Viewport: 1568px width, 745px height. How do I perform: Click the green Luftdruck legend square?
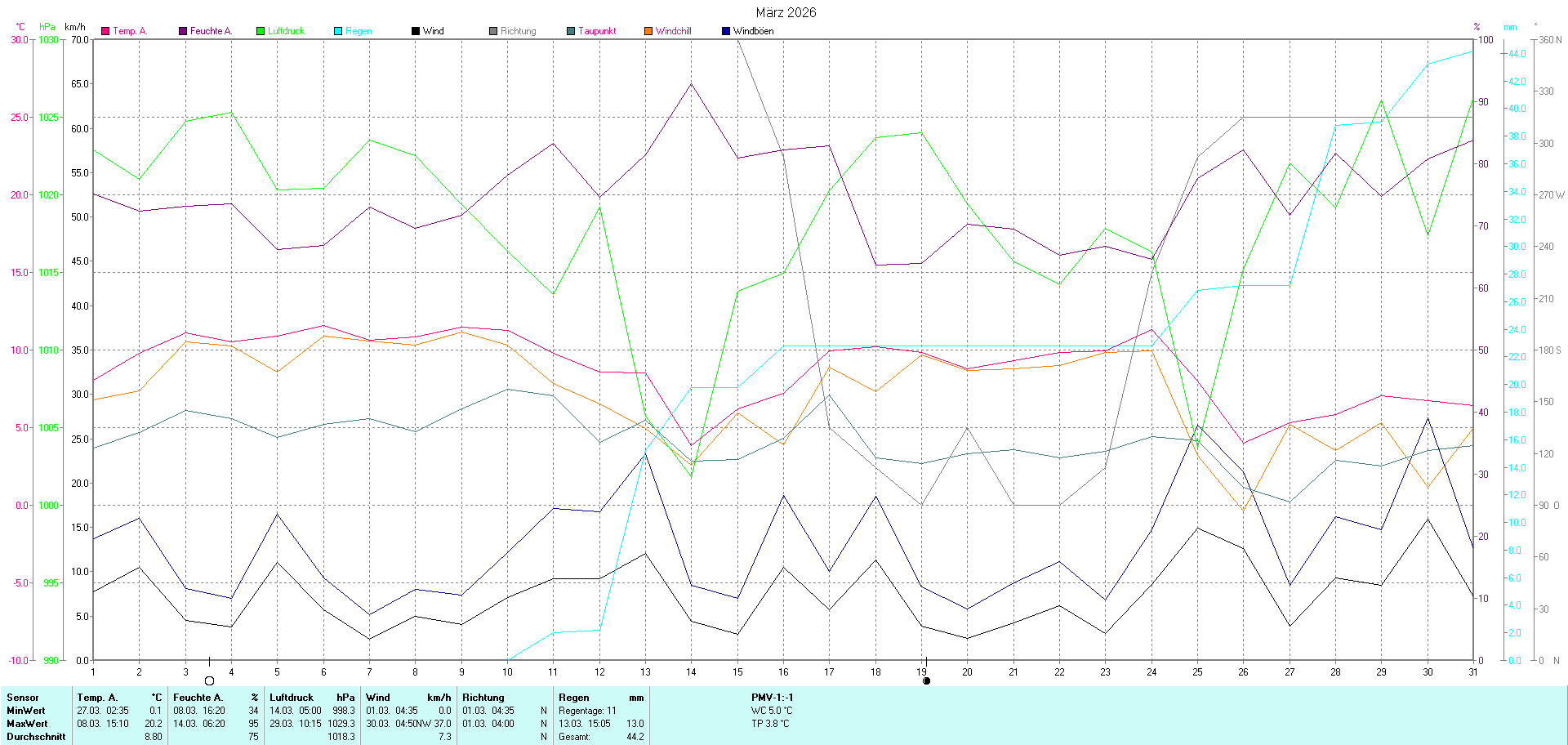click(x=261, y=31)
